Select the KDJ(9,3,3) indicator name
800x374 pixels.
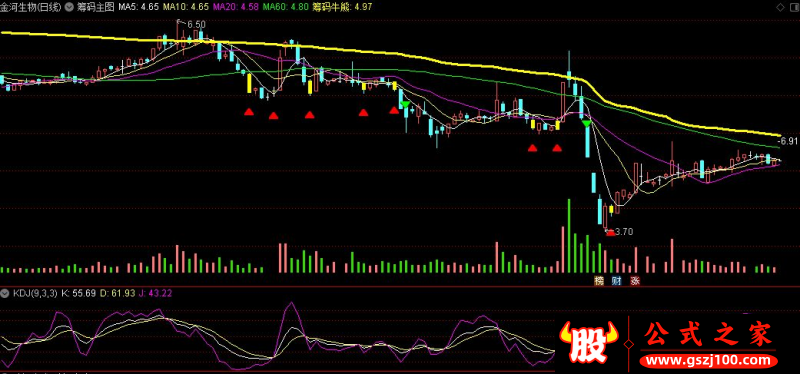tap(35, 293)
